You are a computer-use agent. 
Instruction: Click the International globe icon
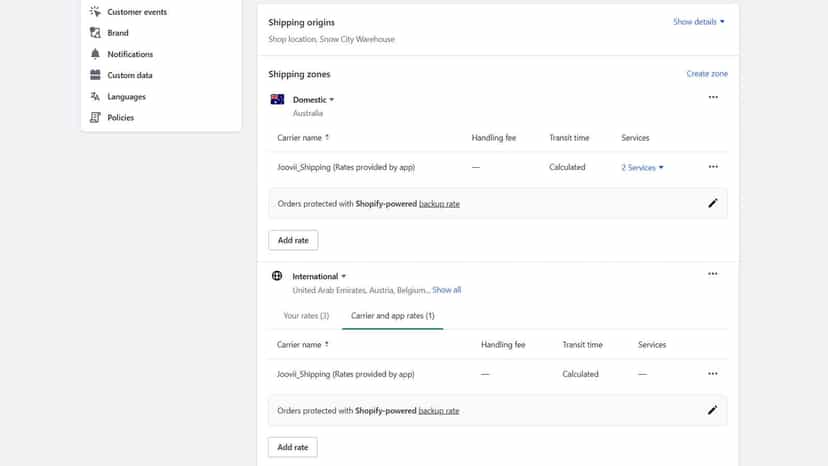(277, 276)
